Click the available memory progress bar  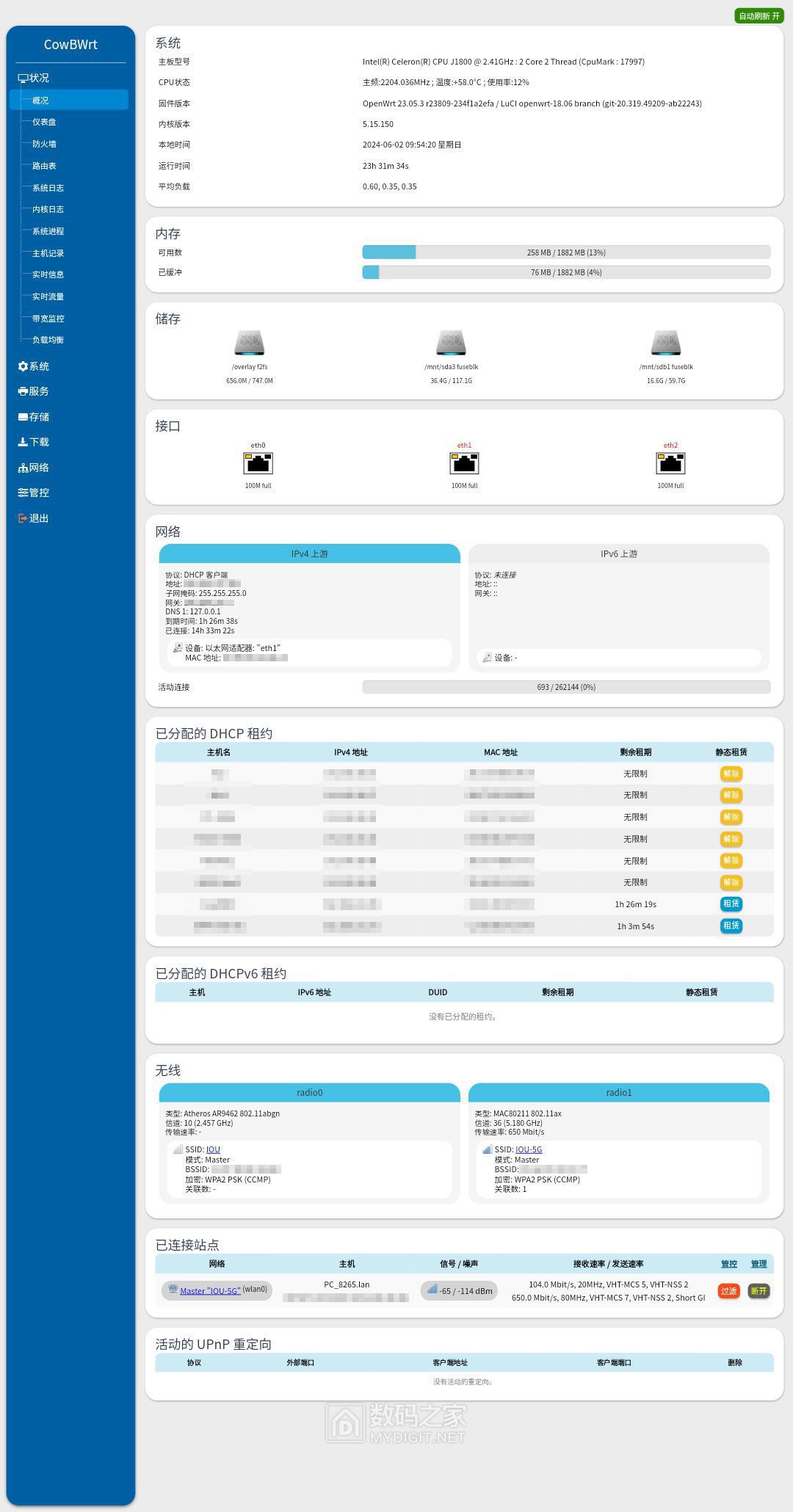pos(566,252)
